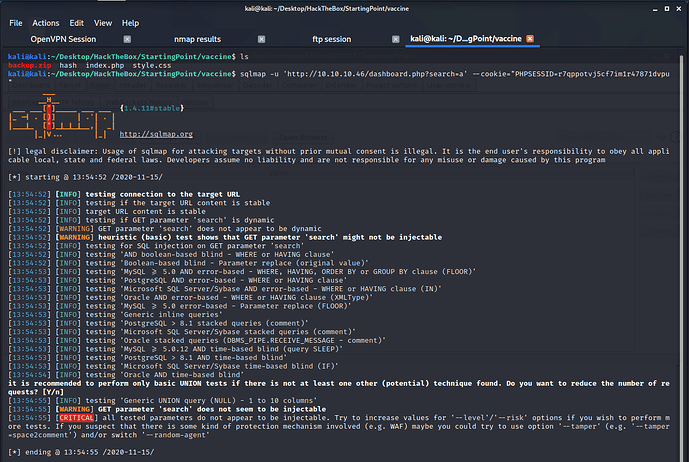Switch to the ftp session tab

point(331,39)
